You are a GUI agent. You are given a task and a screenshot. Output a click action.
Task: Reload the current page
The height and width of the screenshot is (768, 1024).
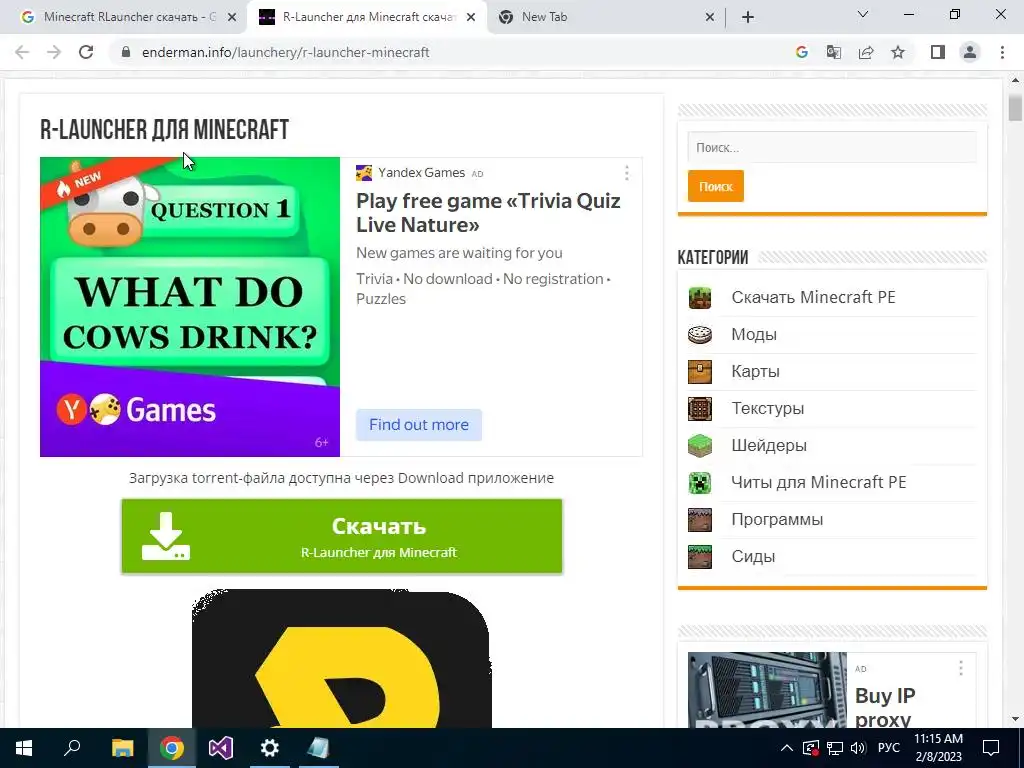click(x=86, y=52)
